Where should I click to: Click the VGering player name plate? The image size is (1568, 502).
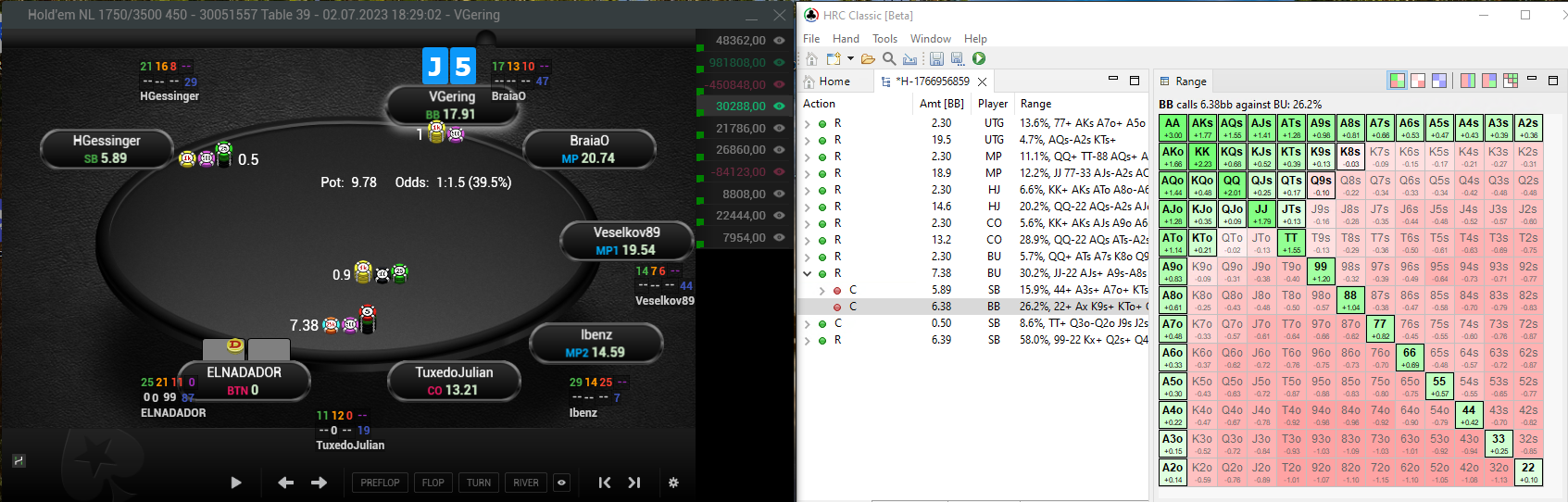coord(451,105)
